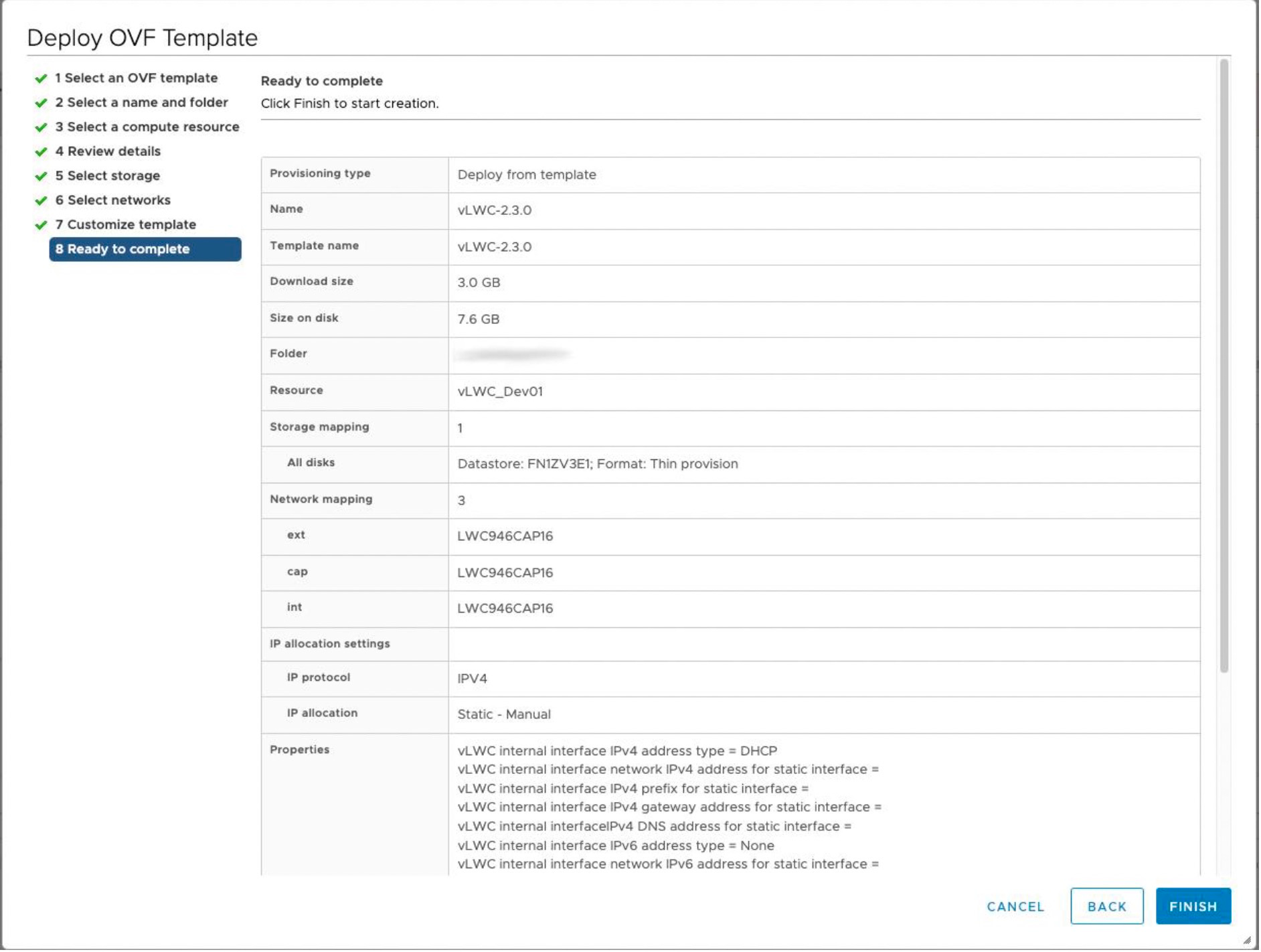
Task: Click Finish to start deployment
Action: pos(1193,906)
